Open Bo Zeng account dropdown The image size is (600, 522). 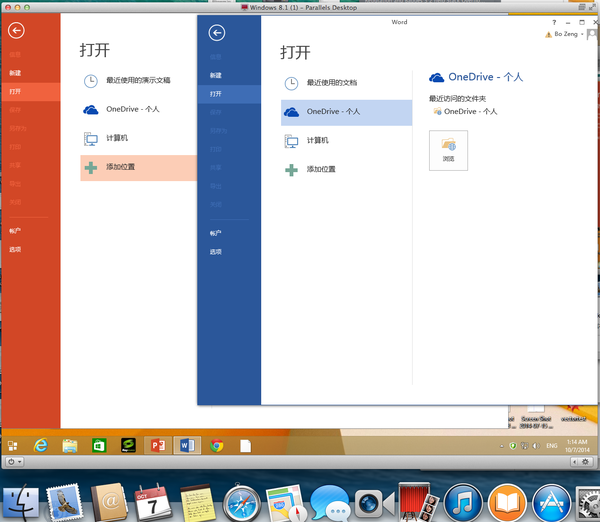(x=566, y=34)
